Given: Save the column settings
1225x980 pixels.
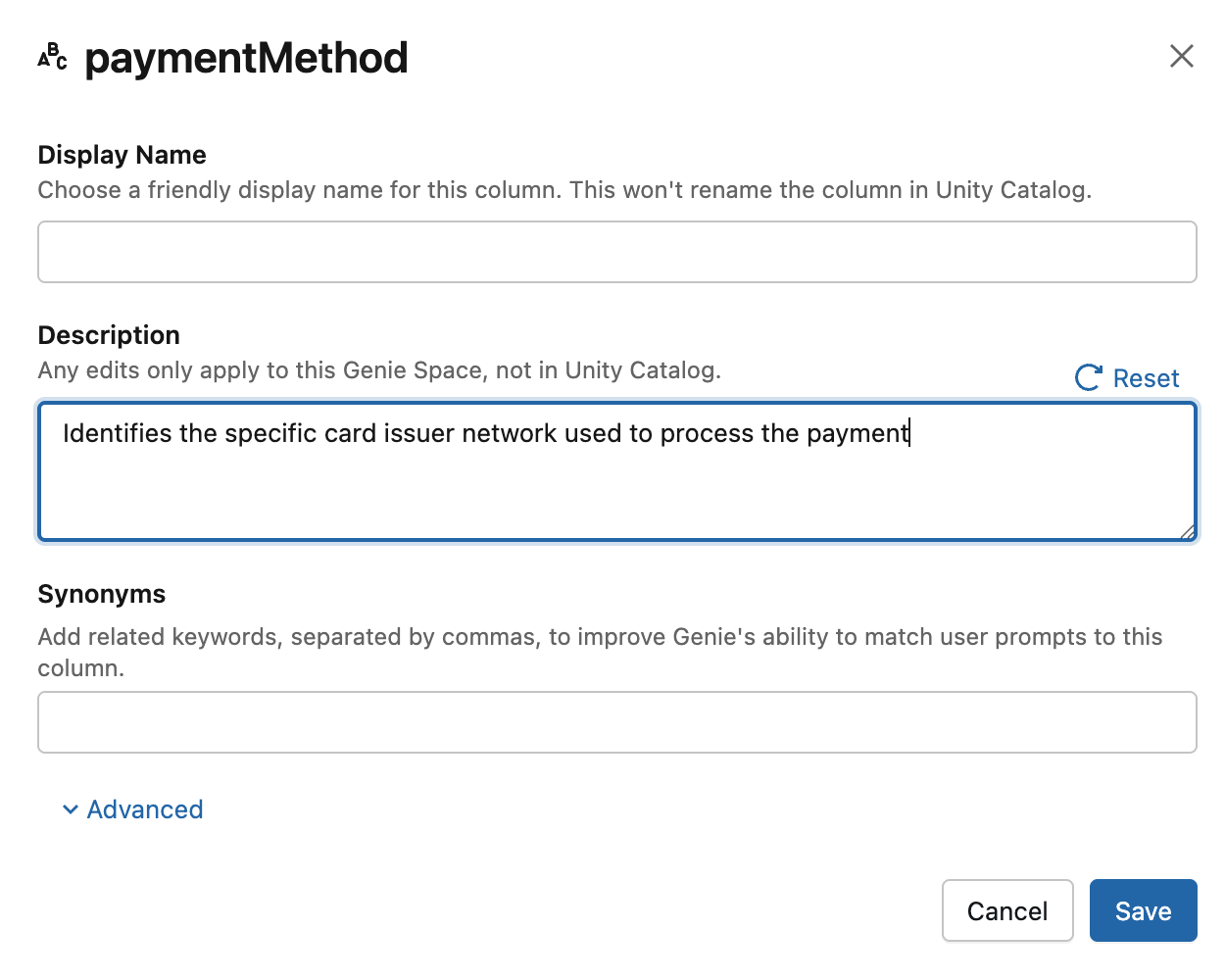Looking at the screenshot, I should pyautogui.click(x=1143, y=910).
